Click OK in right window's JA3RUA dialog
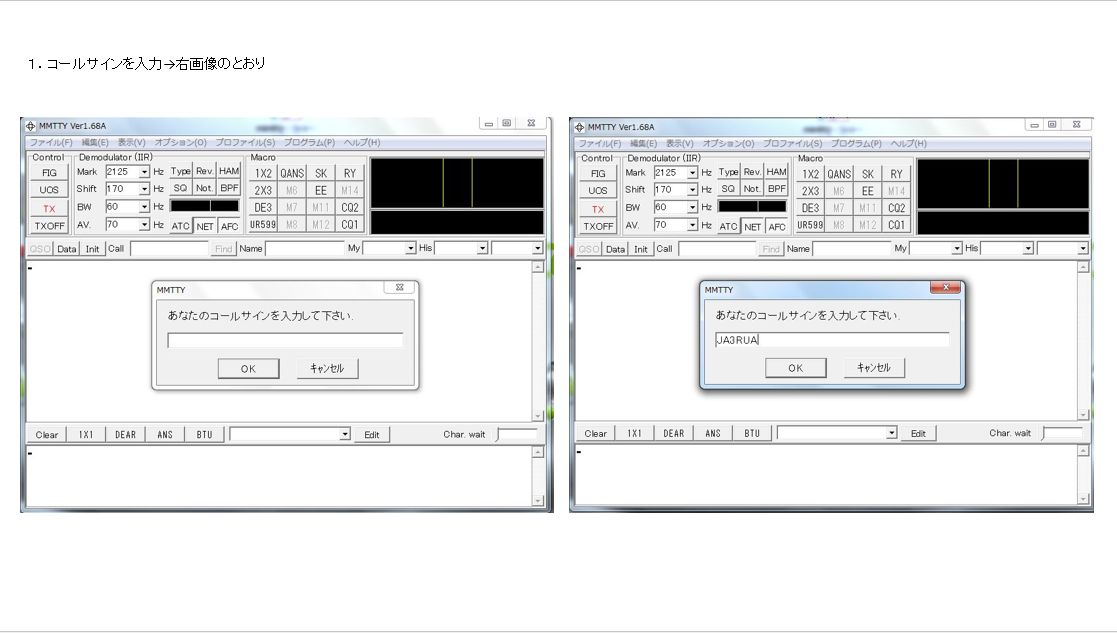Screen dimensions: 1117x633 (796, 367)
